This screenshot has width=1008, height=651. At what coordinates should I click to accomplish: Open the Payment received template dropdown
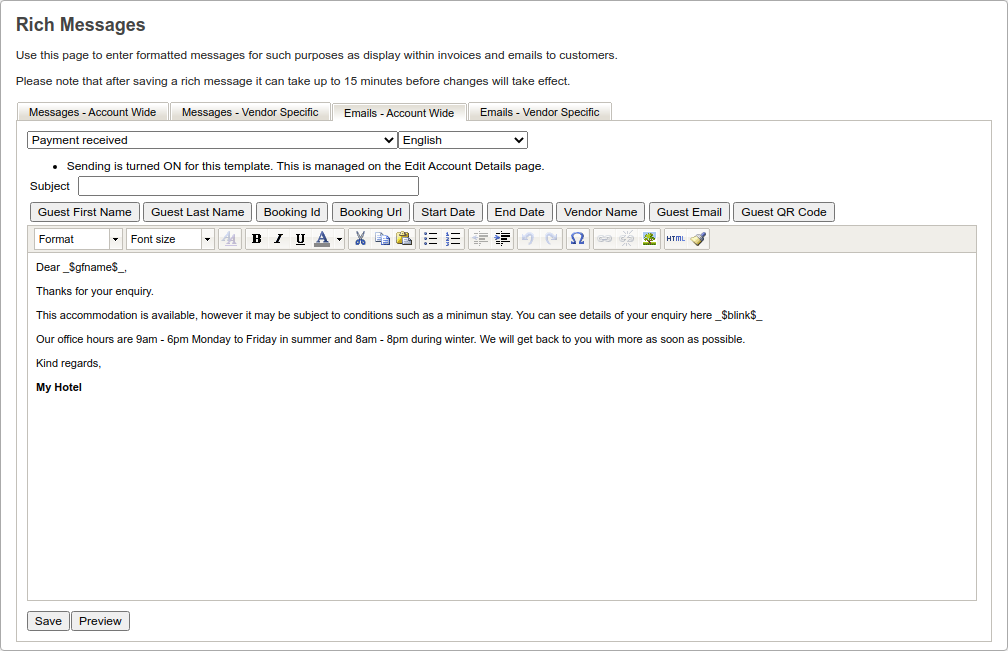(x=212, y=140)
